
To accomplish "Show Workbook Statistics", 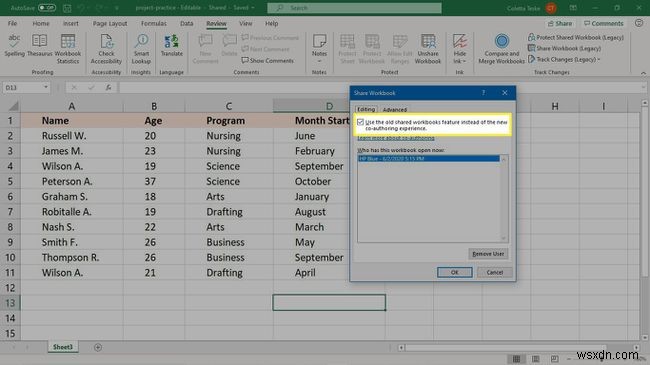I will pos(68,49).
